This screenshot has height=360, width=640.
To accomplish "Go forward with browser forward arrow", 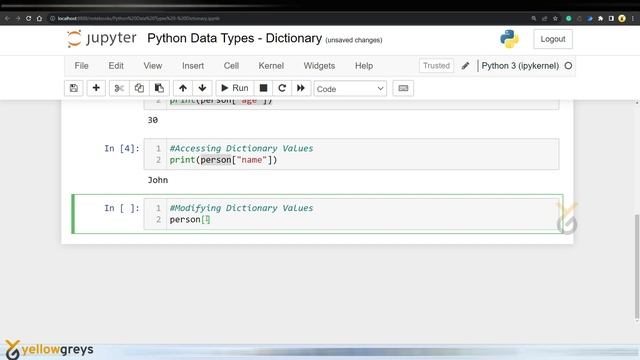I will (18, 18).
